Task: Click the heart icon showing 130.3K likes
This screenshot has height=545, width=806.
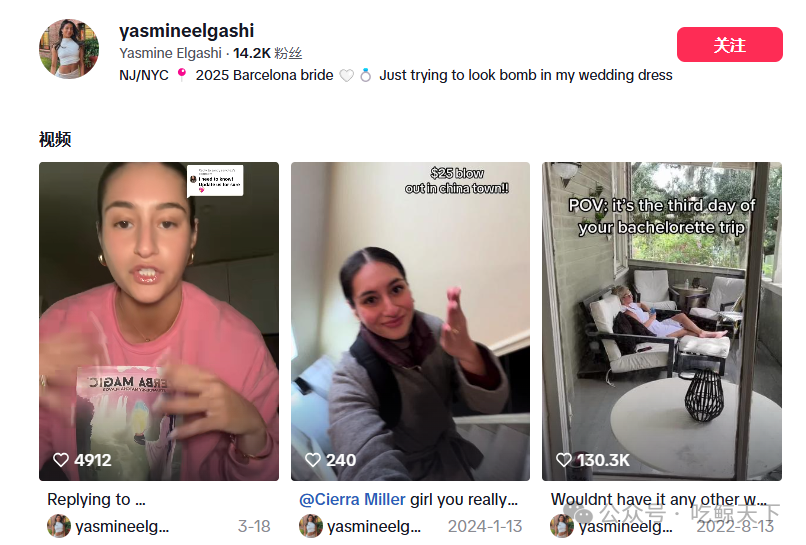Action: (564, 460)
